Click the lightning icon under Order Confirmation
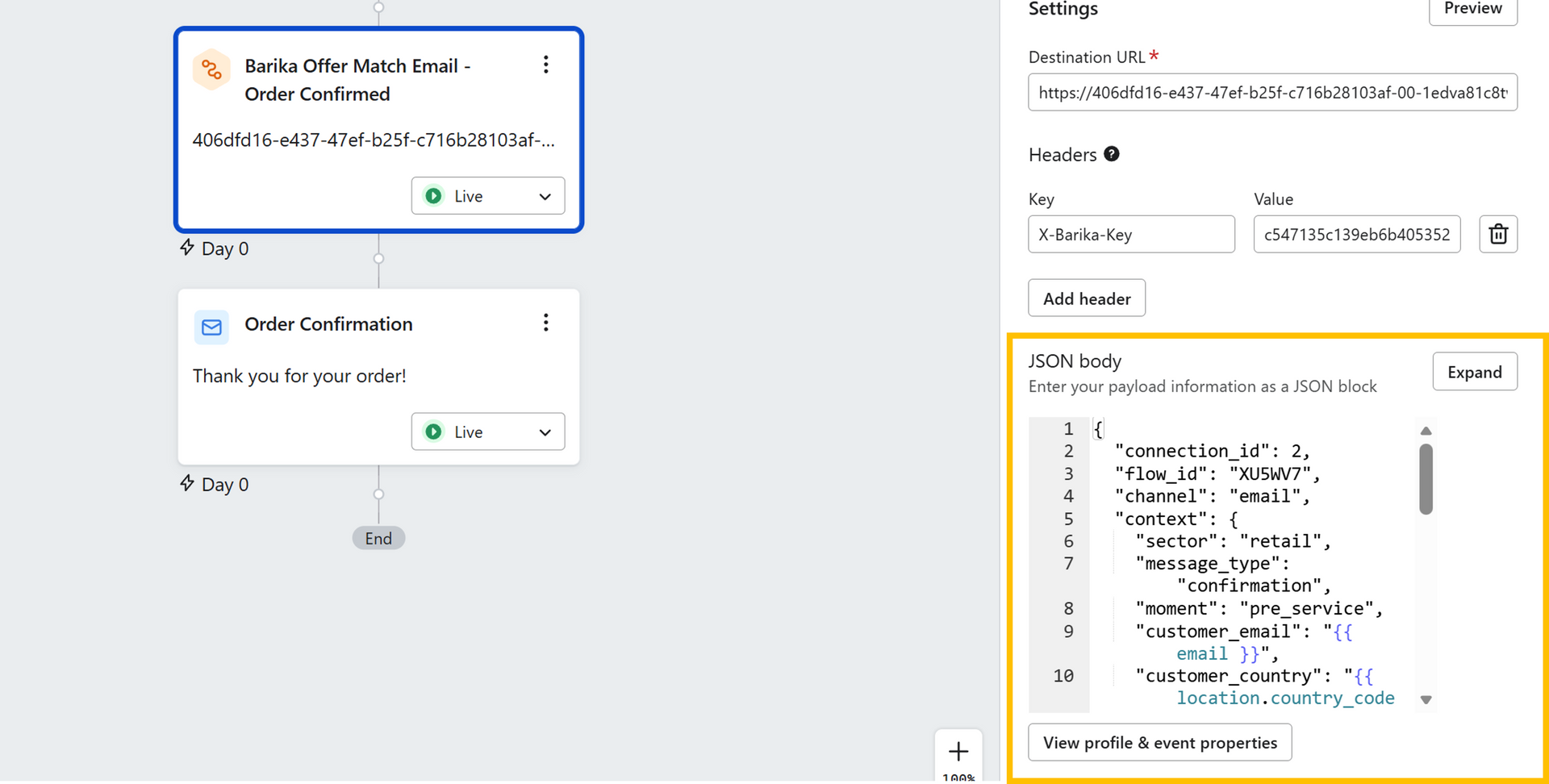This screenshot has height=784, width=1549. [x=187, y=483]
